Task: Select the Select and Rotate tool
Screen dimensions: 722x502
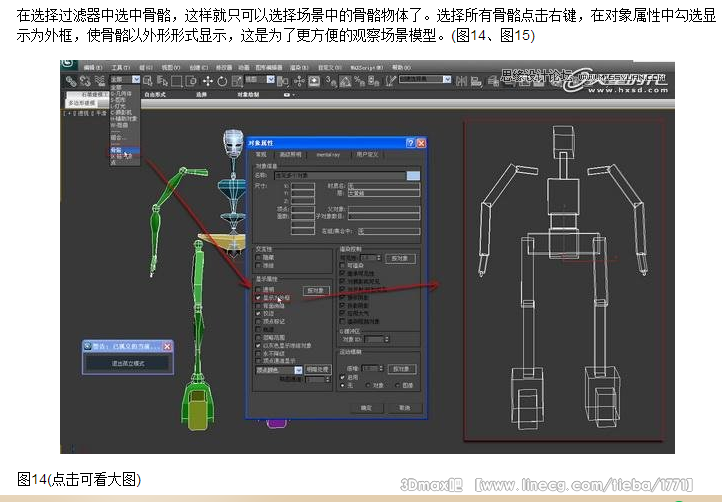Action: (x=222, y=82)
